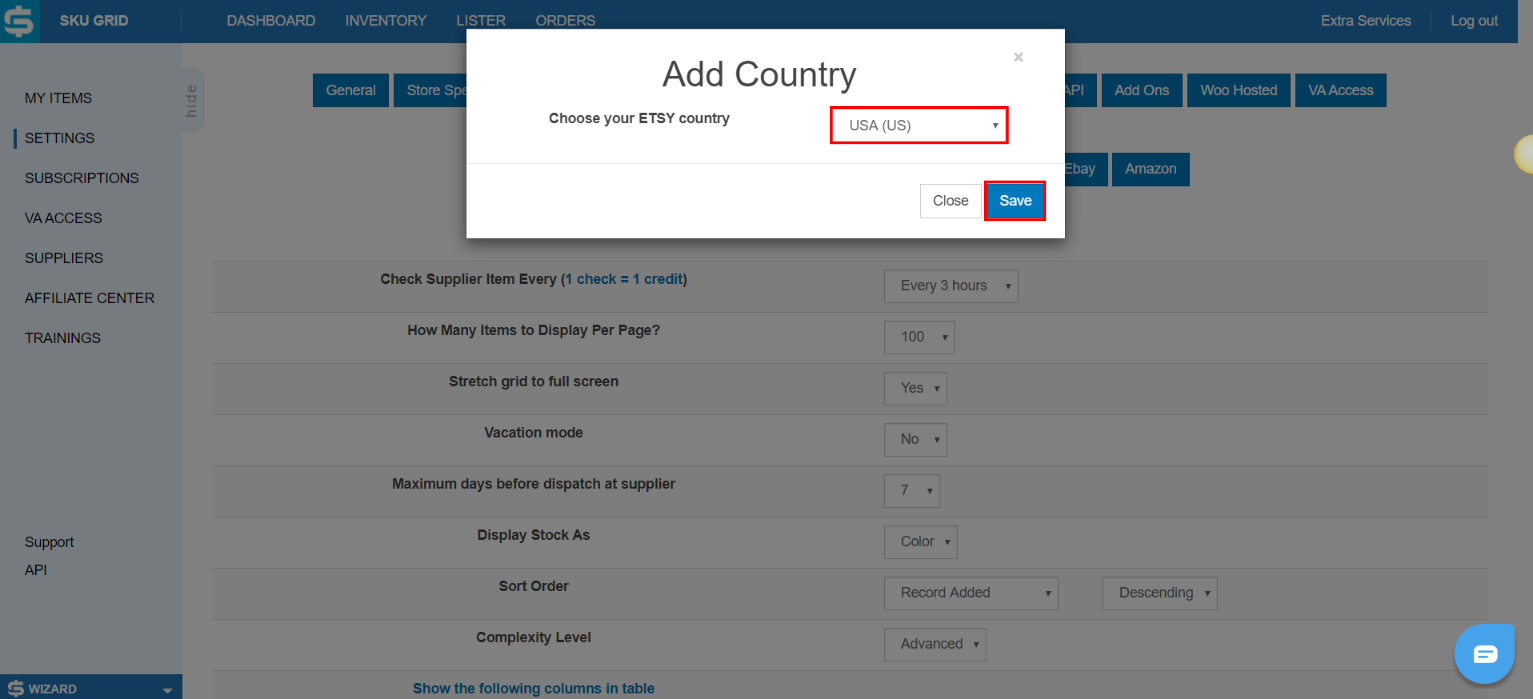Open Suppliers in sidebar
This screenshot has width=1533, height=699.
64,258
